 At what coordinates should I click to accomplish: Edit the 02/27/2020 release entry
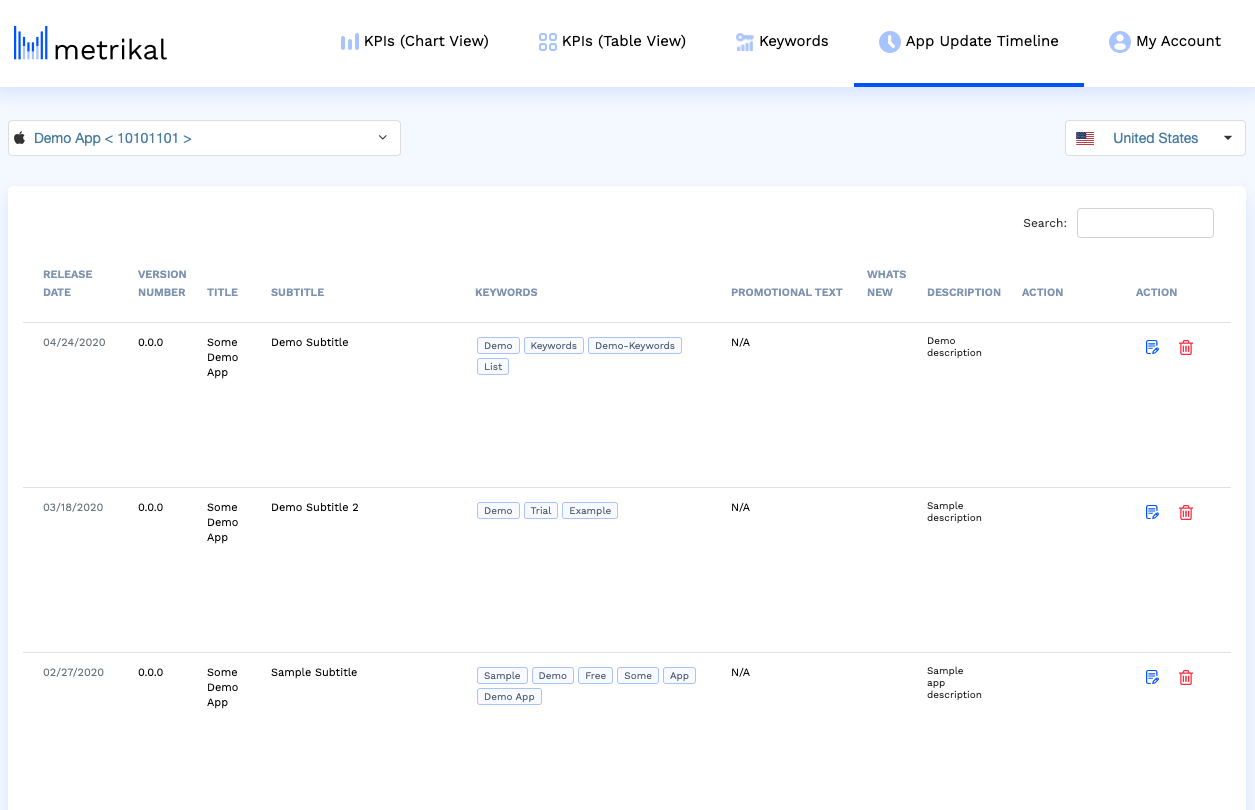(x=1152, y=678)
